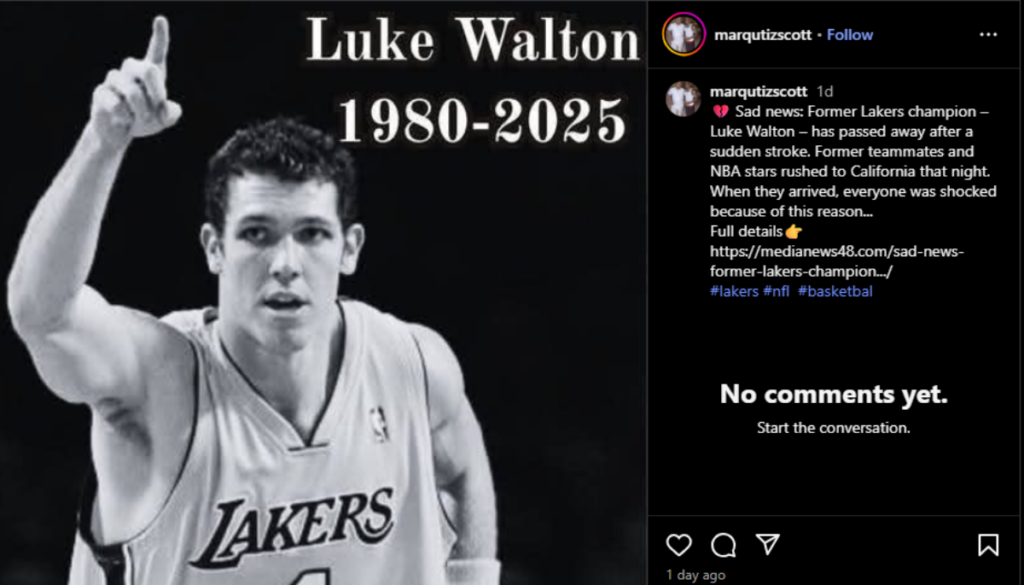
Task: Follow marqutizscott
Action: click(x=850, y=35)
